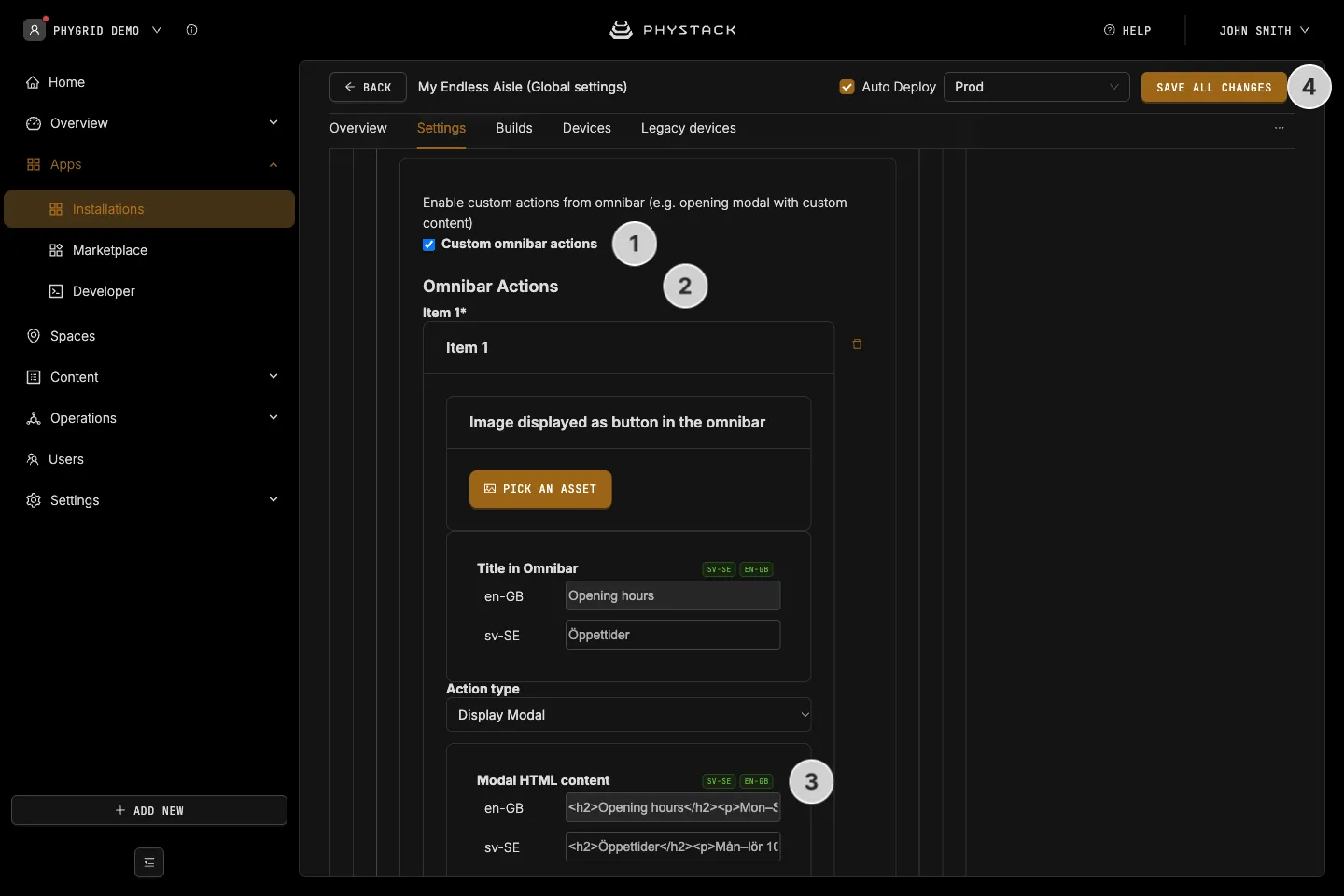
Task: Toggle EN-GB language tag for Title in Omnibar
Action: tap(756, 569)
